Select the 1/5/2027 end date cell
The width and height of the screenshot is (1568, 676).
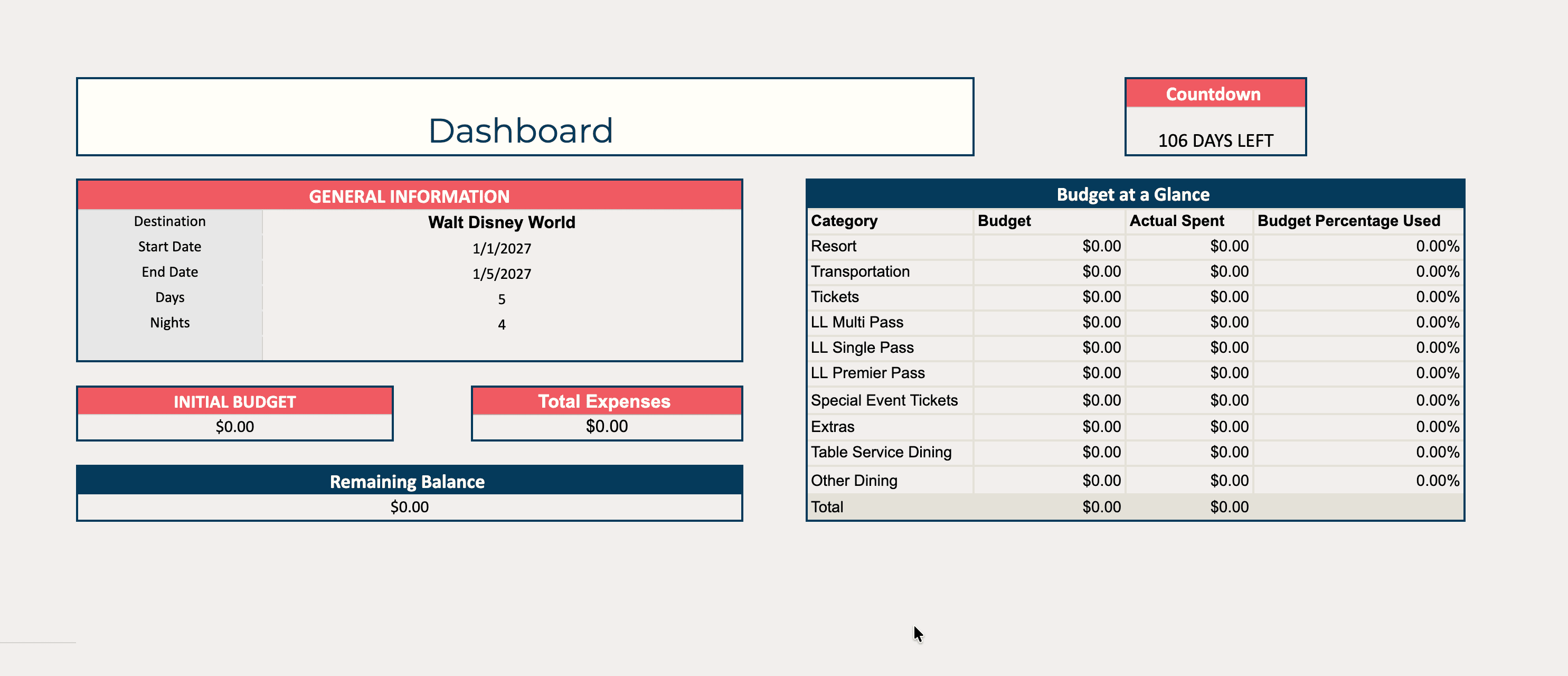[502, 274]
